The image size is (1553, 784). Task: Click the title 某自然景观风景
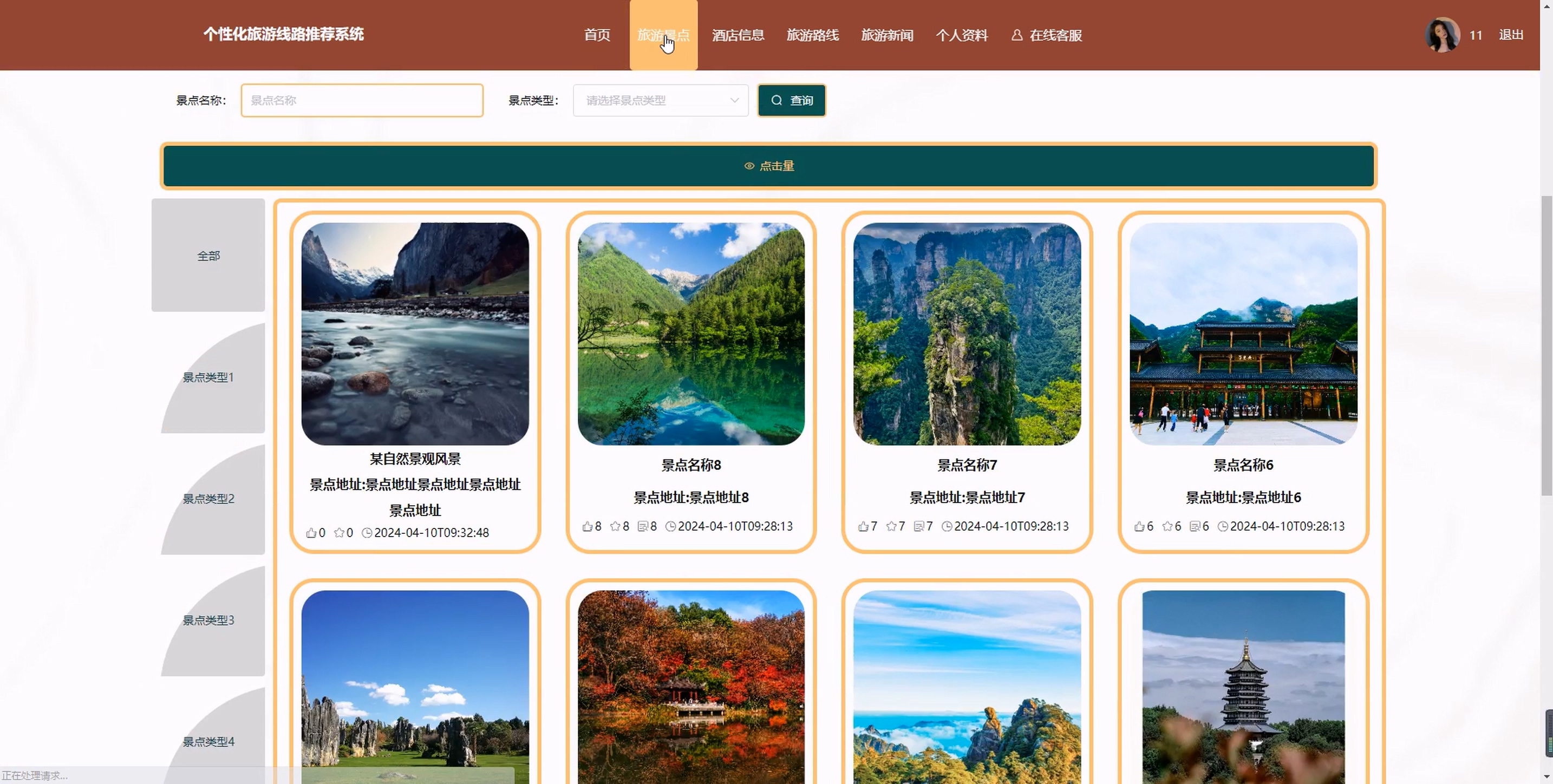click(x=415, y=459)
